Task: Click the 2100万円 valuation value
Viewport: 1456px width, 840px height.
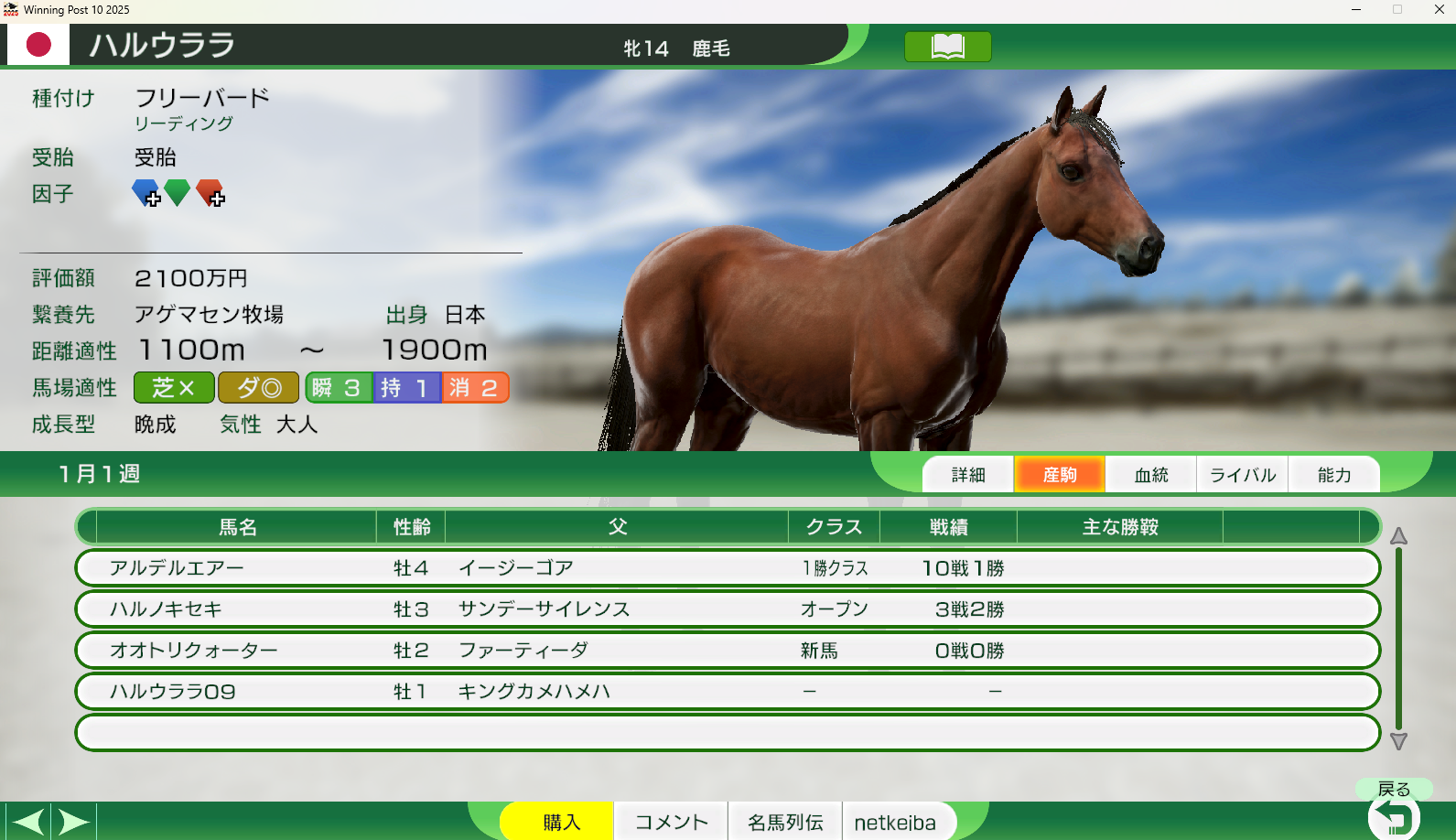Action: (191, 278)
